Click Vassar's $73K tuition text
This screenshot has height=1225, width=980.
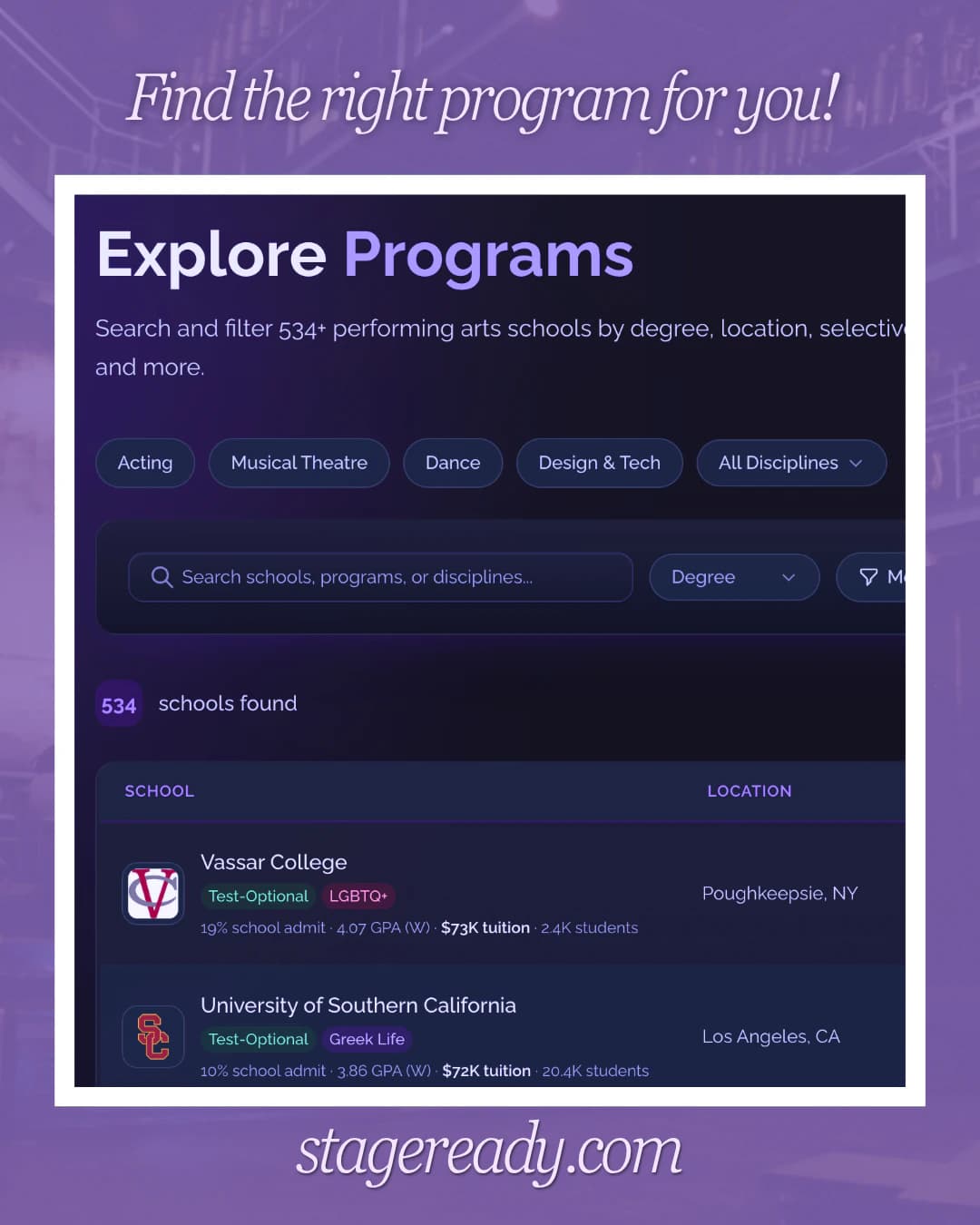coord(485,927)
